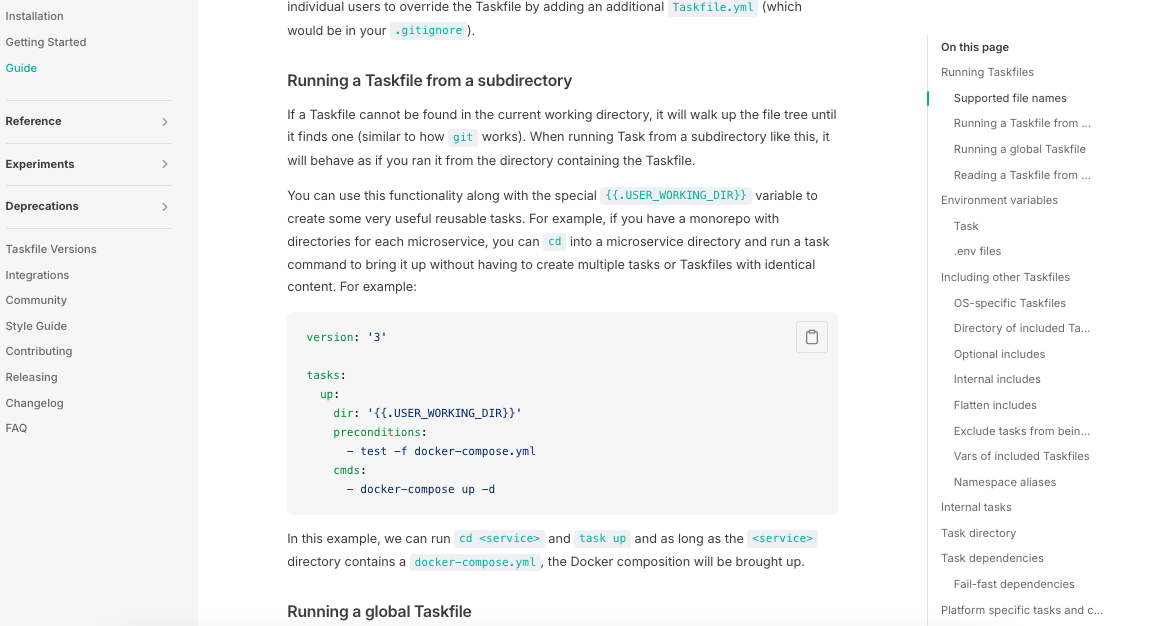1149x626 pixels.
Task: Go to Task dependencies section
Action: pos(992,558)
